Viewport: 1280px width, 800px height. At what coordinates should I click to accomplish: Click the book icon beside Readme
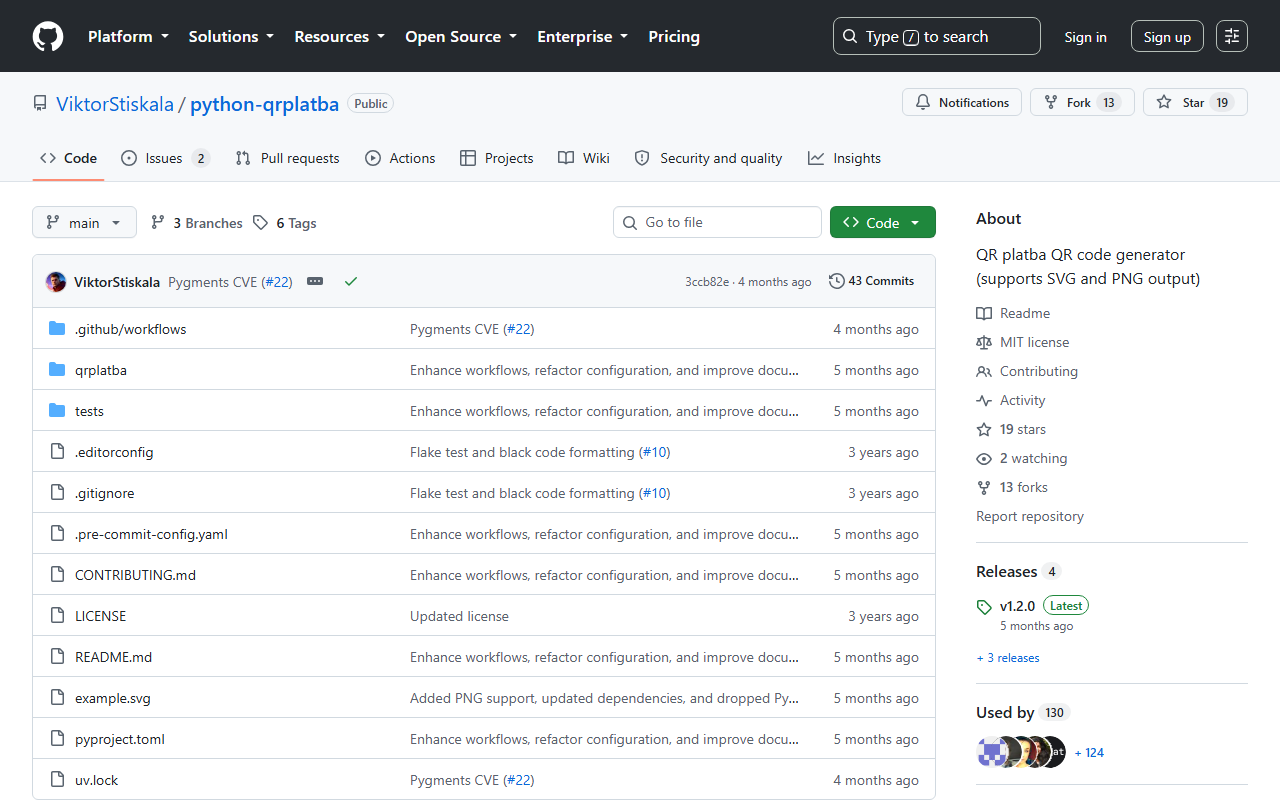click(x=984, y=313)
